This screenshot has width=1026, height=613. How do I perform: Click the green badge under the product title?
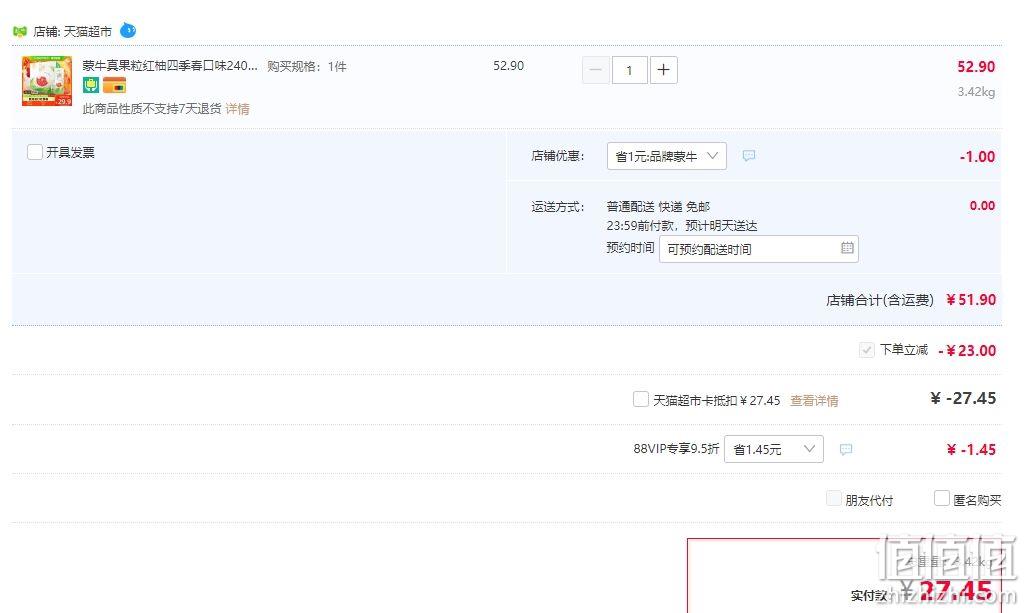91,85
